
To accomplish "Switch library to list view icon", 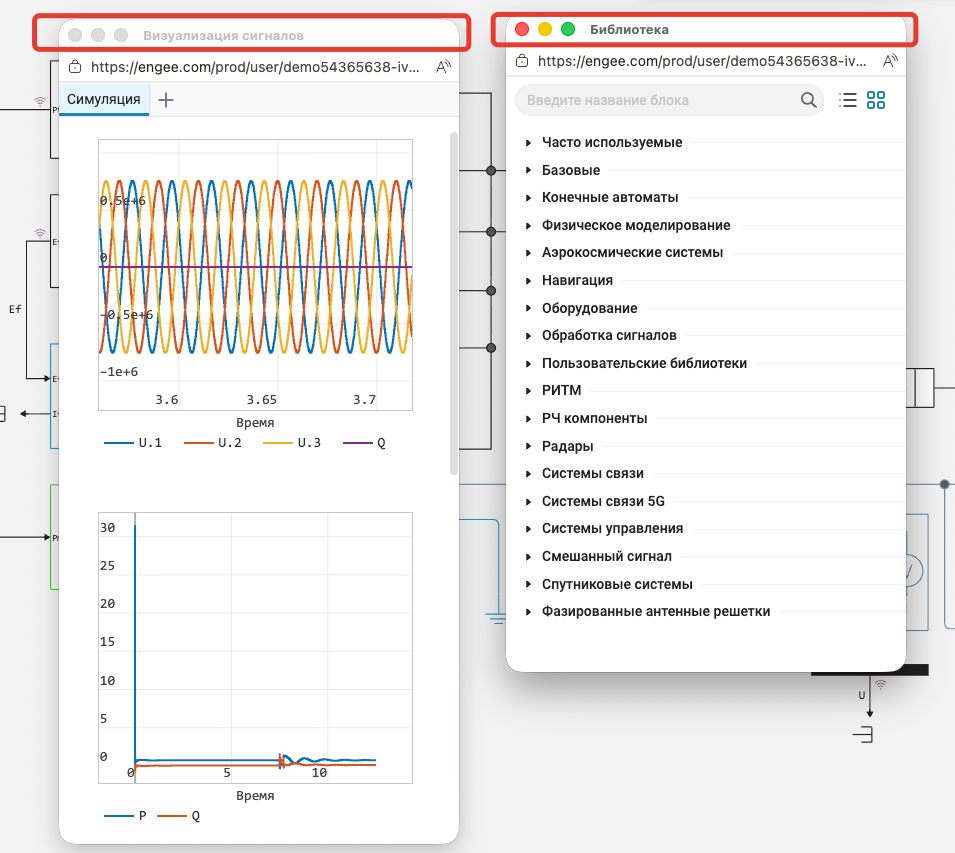I will tap(847, 100).
